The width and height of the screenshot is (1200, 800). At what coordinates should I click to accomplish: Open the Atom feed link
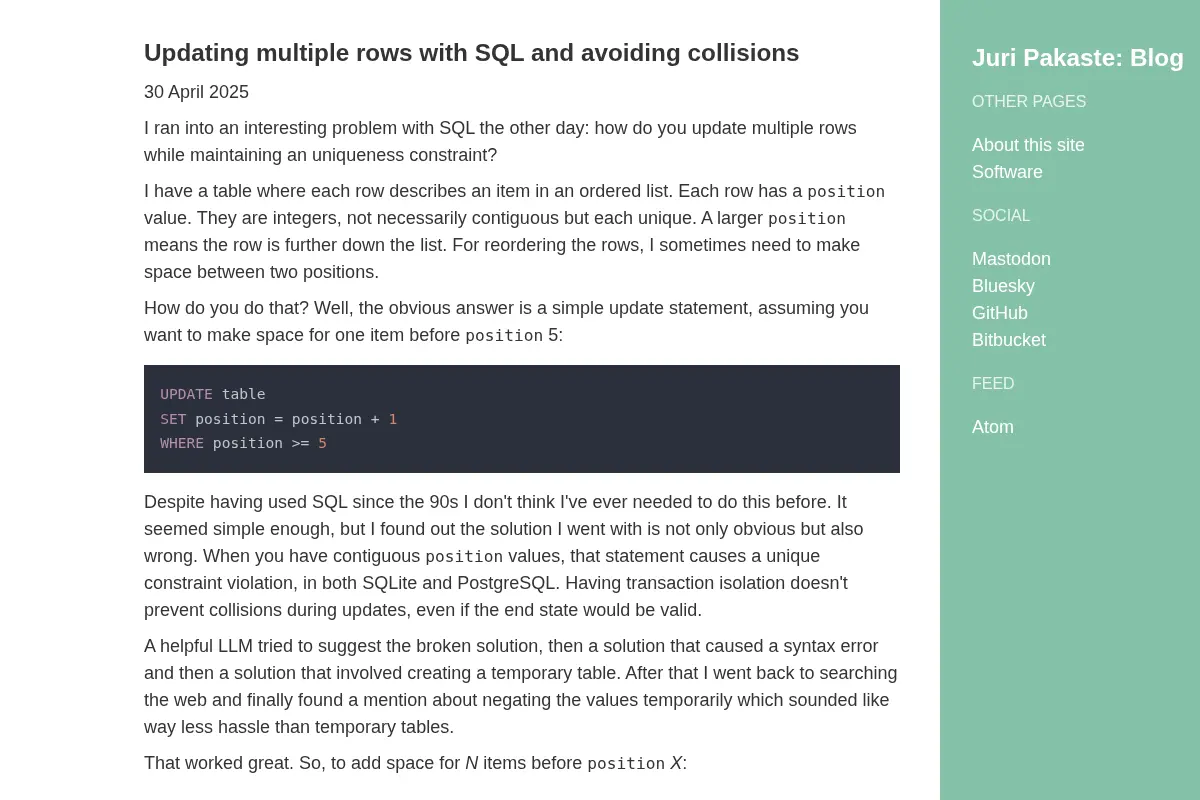pos(993,427)
